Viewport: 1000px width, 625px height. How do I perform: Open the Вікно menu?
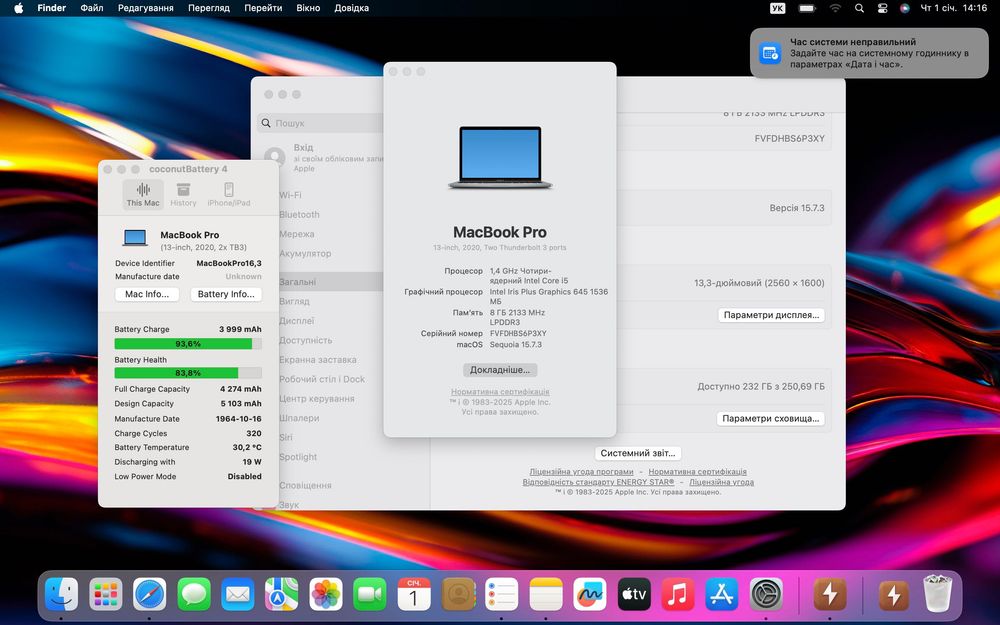[308, 8]
